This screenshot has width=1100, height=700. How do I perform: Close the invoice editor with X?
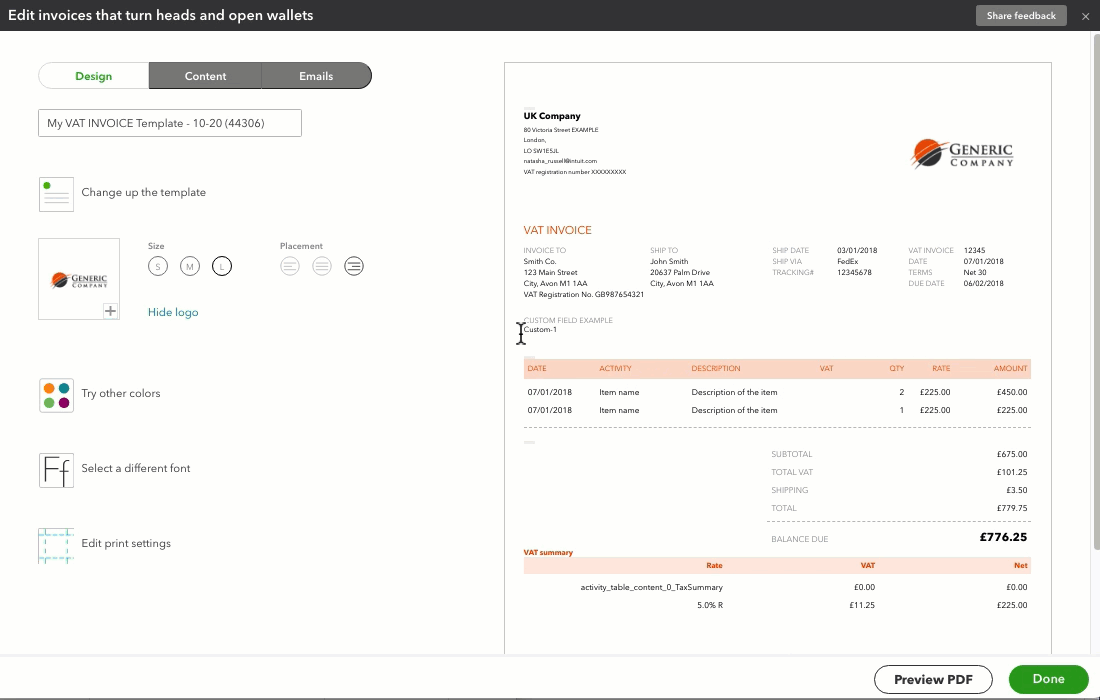1085,16
